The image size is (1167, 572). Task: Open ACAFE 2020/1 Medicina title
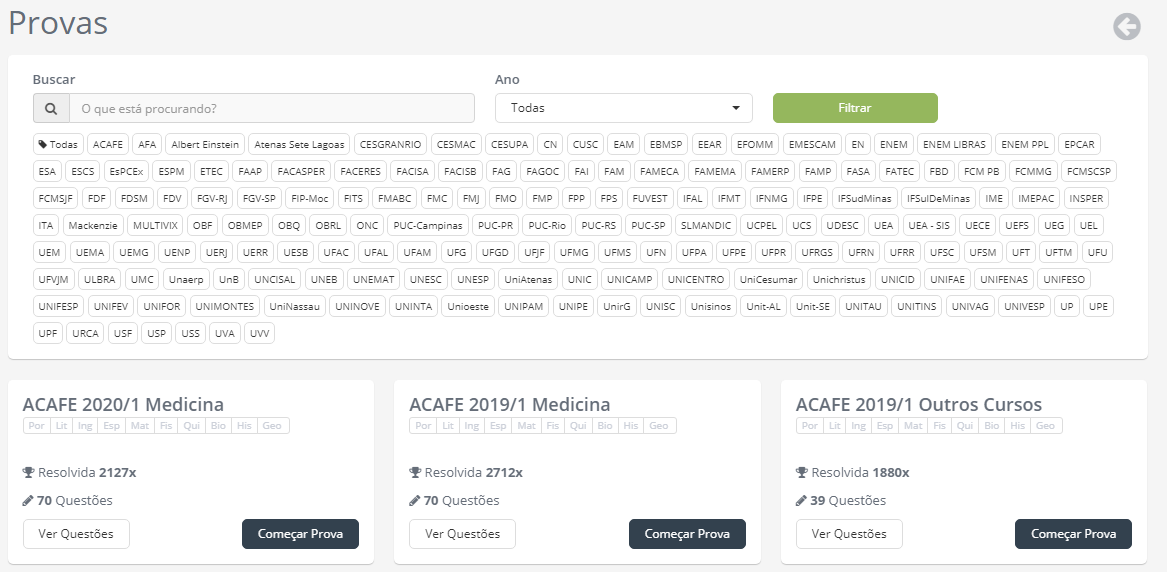pyautogui.click(x=123, y=405)
